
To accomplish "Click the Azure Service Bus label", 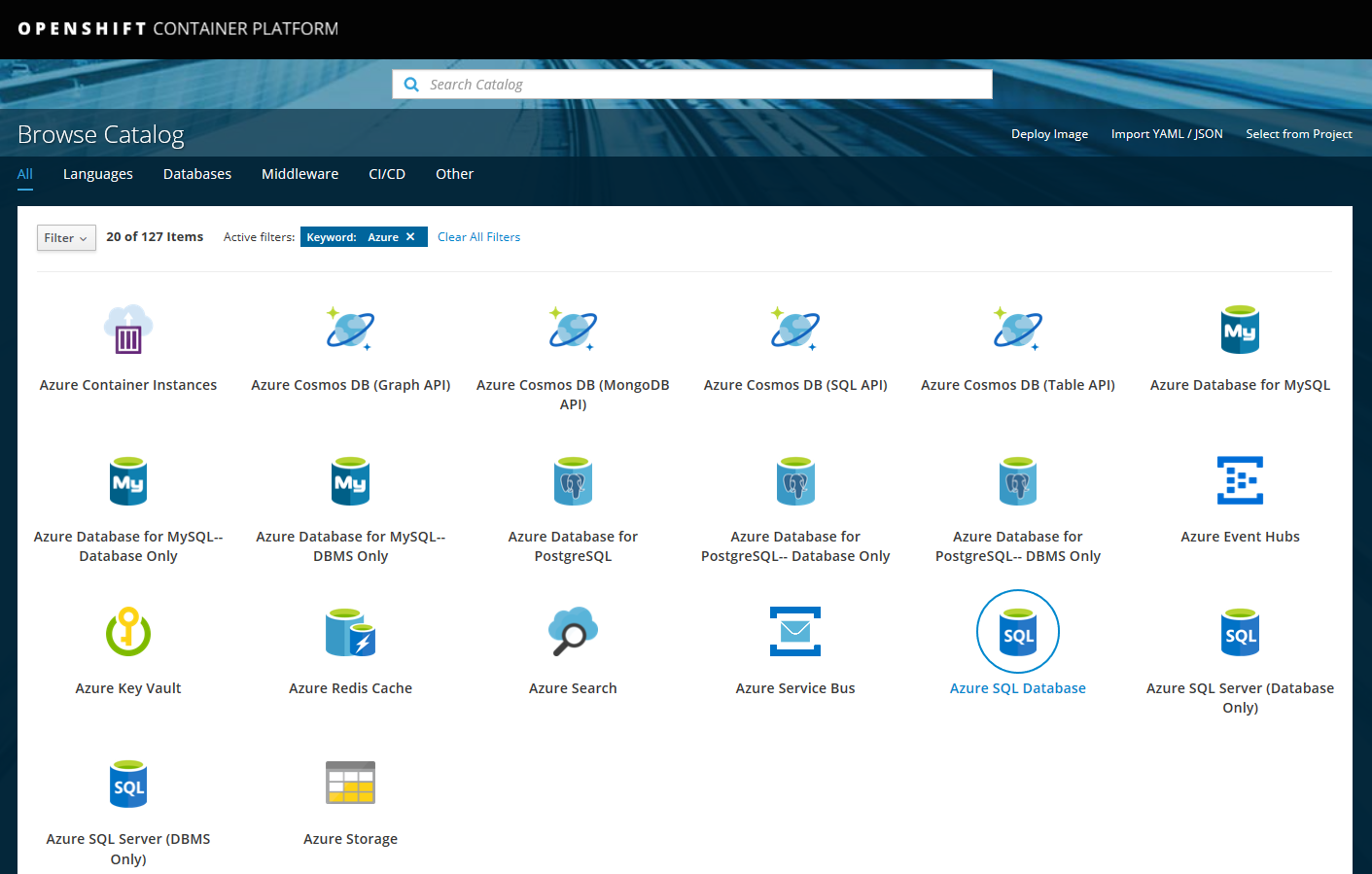I will [x=795, y=688].
